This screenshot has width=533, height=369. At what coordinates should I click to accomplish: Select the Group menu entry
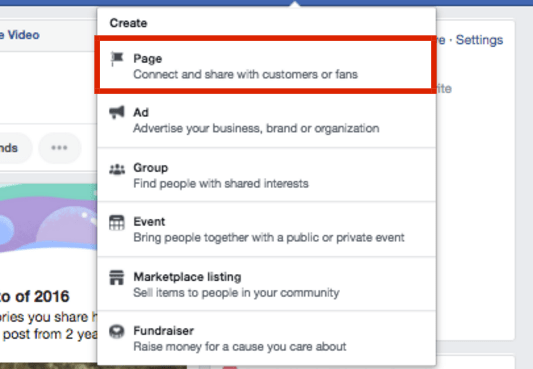pos(266,175)
